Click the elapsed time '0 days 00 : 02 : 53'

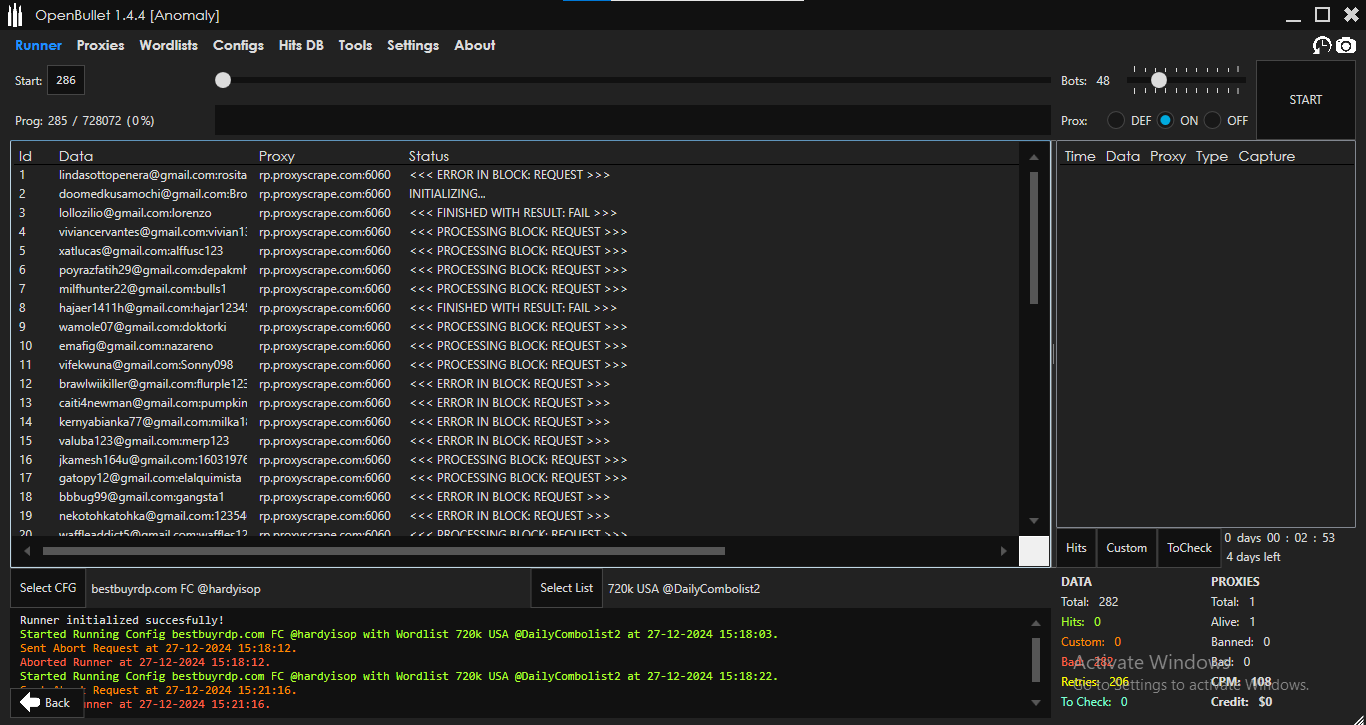(1279, 538)
